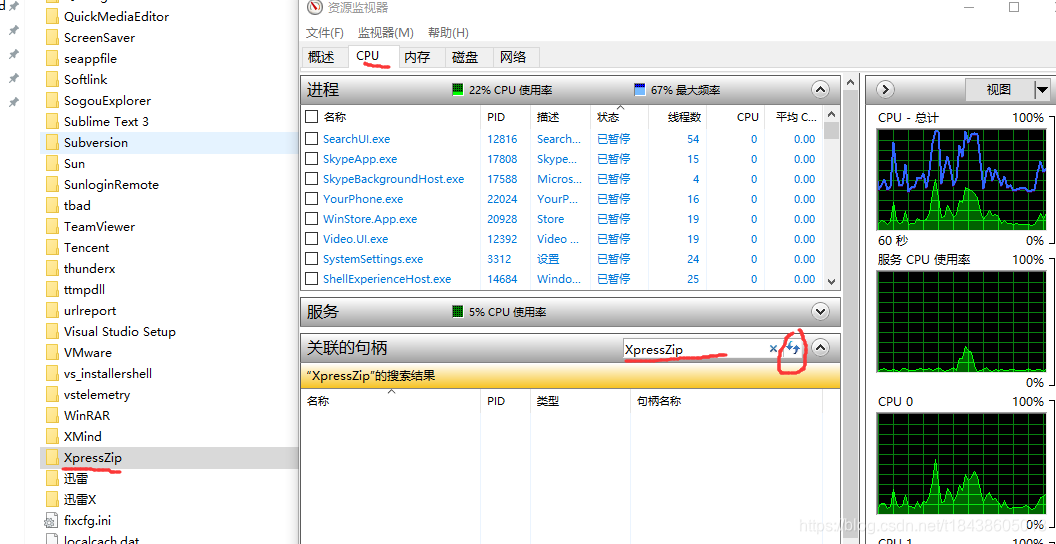Click the ShellExperienceHost.exe process name
This screenshot has height=544, width=1056.
[x=387, y=279]
